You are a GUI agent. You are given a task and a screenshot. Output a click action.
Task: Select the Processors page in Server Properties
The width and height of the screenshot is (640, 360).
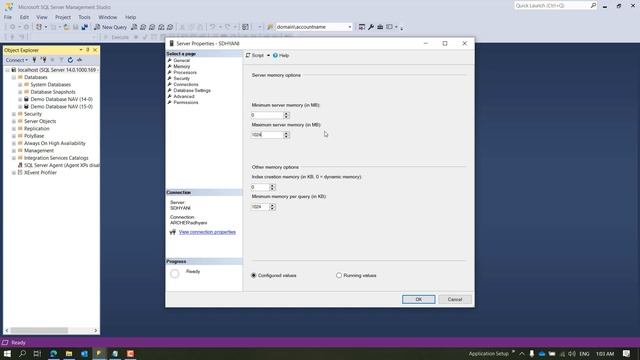click(185, 72)
